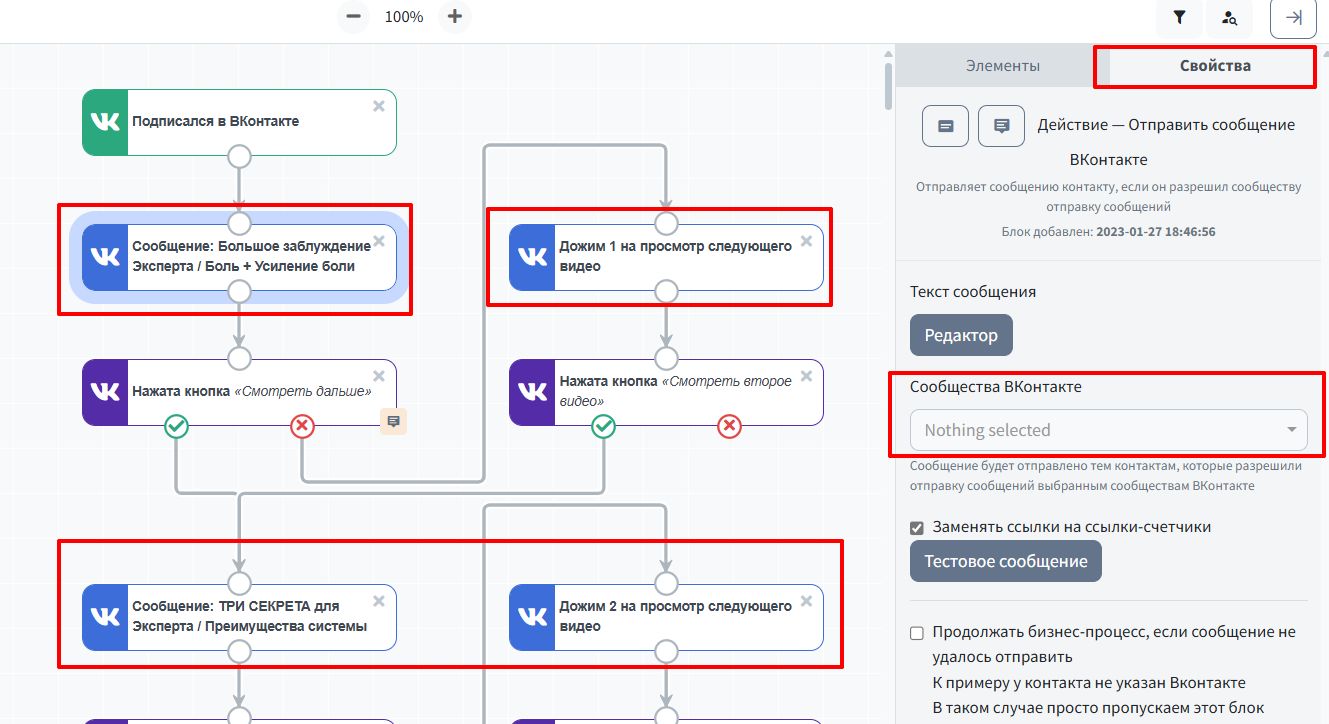Image resolution: width=1329 pixels, height=724 pixels.
Task: Click red cross output of 'Смотреть второе видео'
Action: click(x=730, y=427)
